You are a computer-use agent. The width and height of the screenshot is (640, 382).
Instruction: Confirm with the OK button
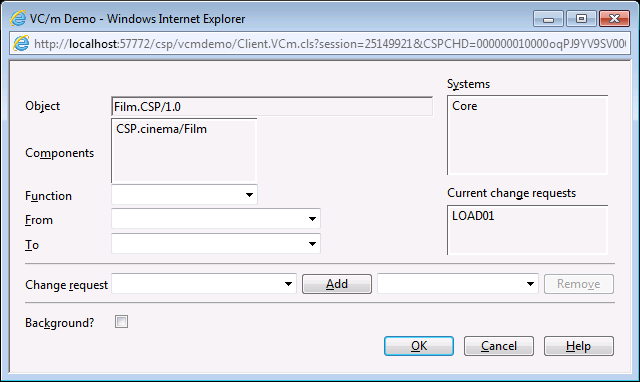419,346
